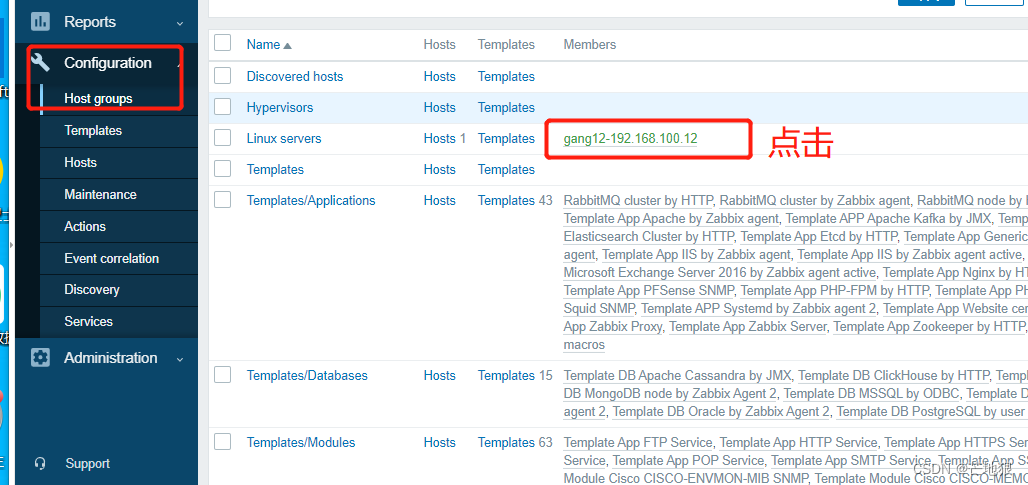Viewport: 1028px width, 485px height.
Task: Click Hosts link in Templates/Modules row
Action: pyautogui.click(x=439, y=442)
